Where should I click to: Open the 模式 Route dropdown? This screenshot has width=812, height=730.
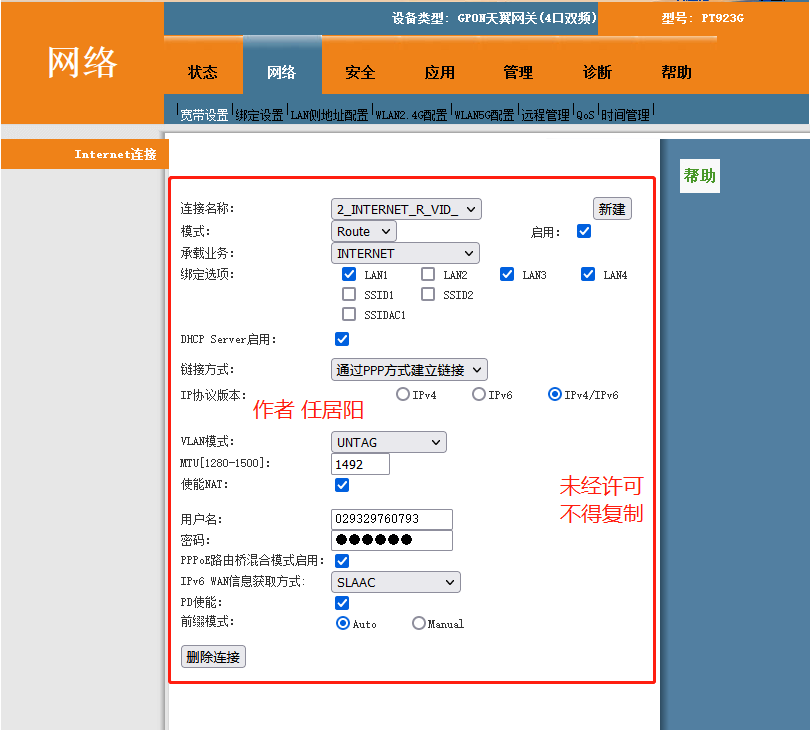coord(364,231)
